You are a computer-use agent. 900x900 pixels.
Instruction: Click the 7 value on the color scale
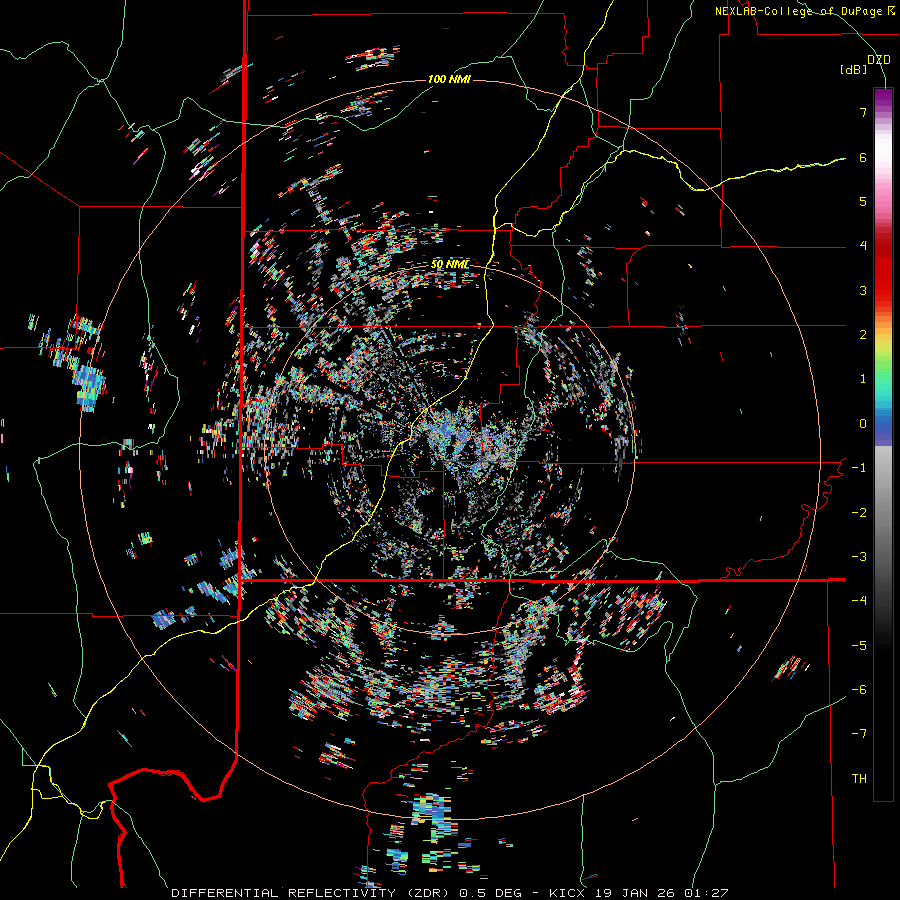coord(863,112)
